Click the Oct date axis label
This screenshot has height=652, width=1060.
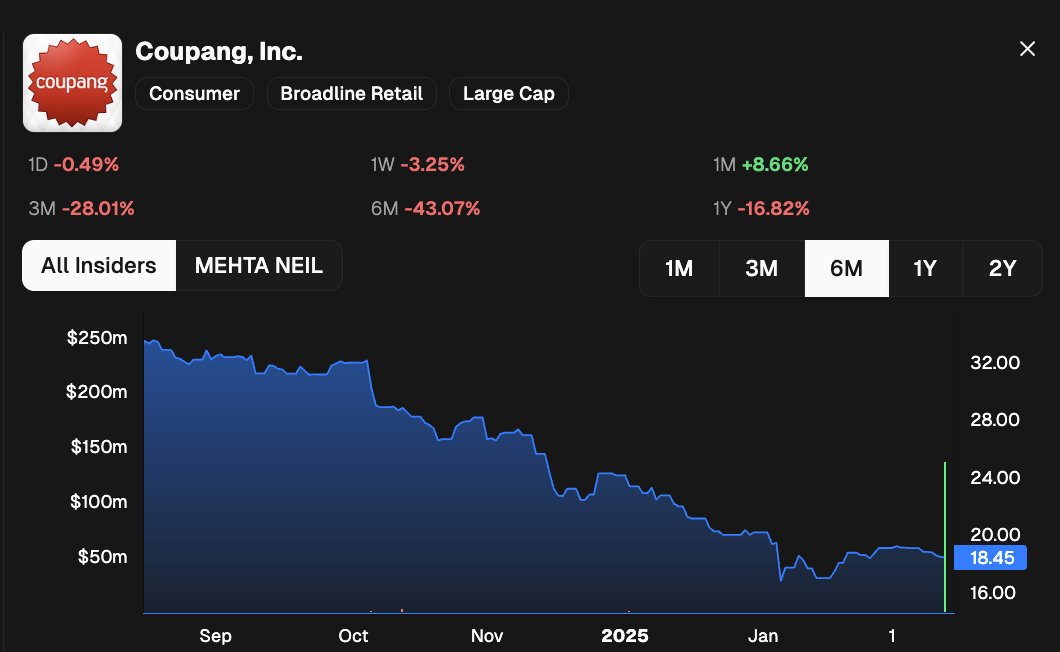(353, 636)
